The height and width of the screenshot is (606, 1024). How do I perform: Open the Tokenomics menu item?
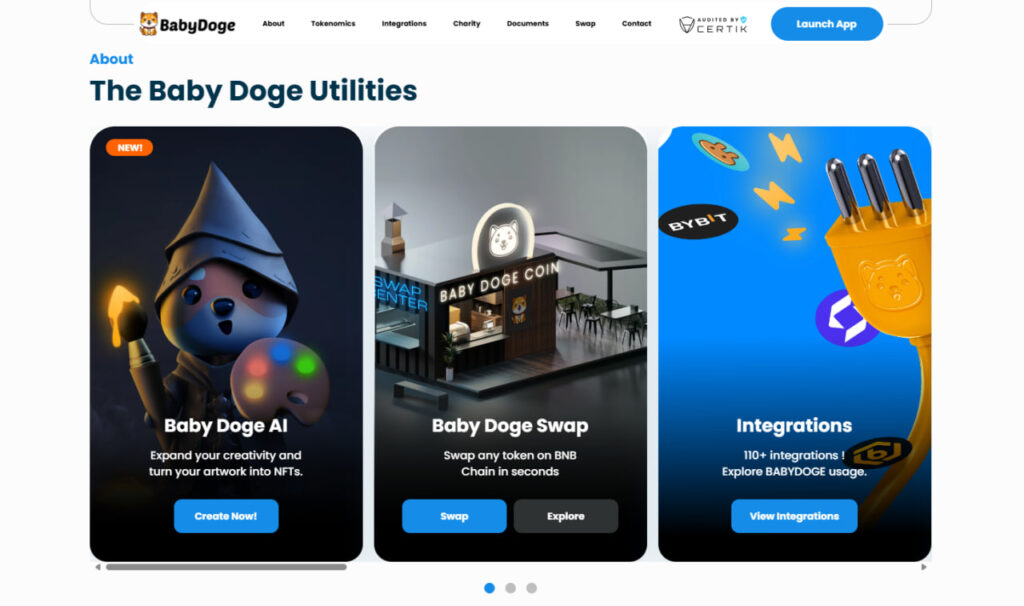333,24
